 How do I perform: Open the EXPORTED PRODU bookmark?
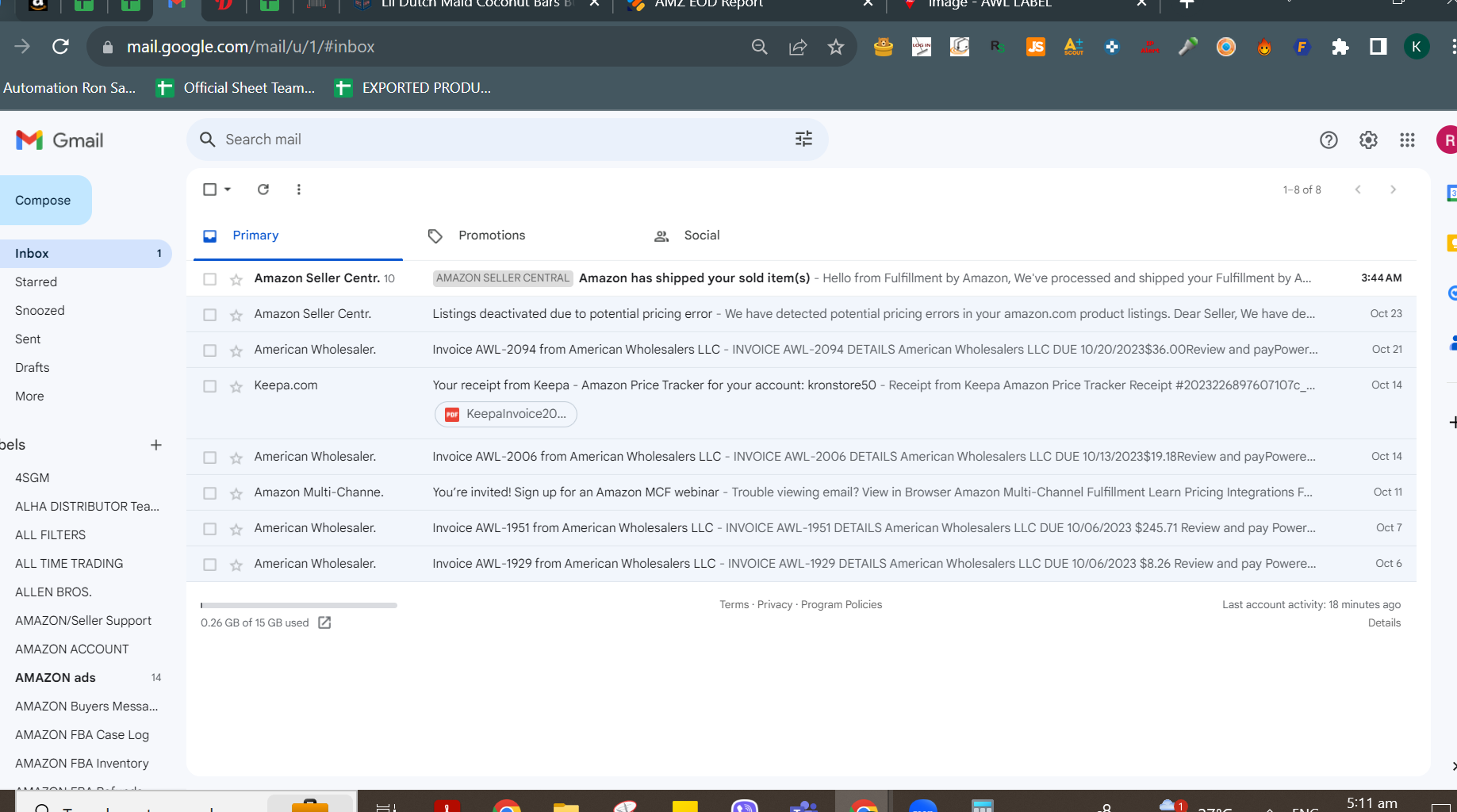click(413, 88)
